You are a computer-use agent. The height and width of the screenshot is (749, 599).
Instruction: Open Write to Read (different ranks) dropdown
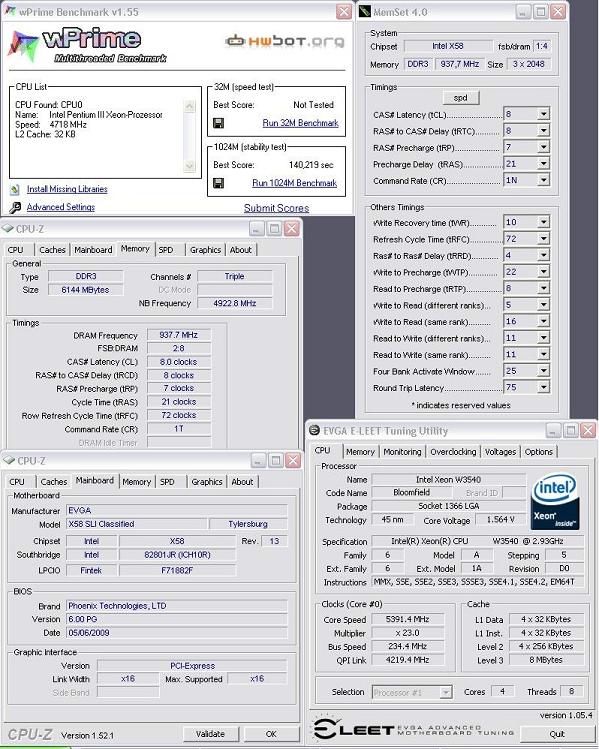click(x=543, y=305)
